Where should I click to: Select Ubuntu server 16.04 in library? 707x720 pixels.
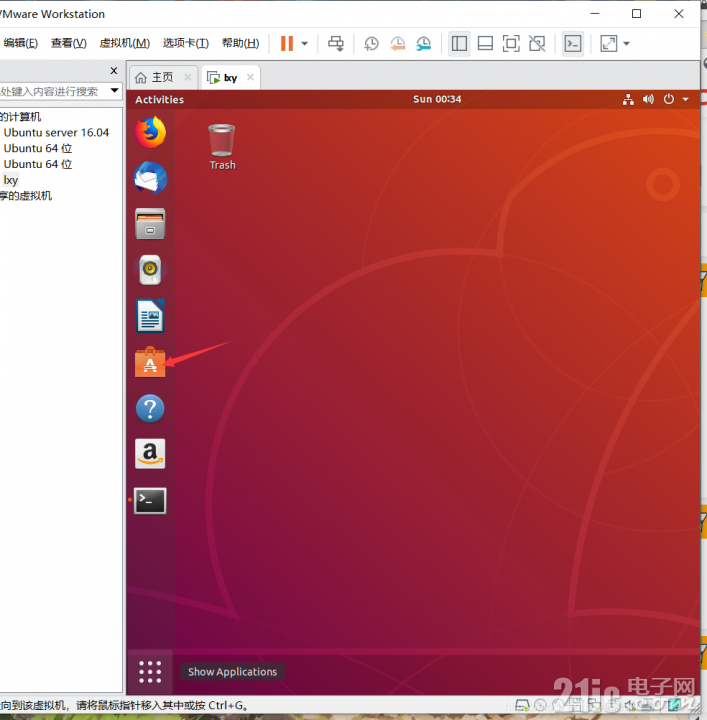coord(56,133)
